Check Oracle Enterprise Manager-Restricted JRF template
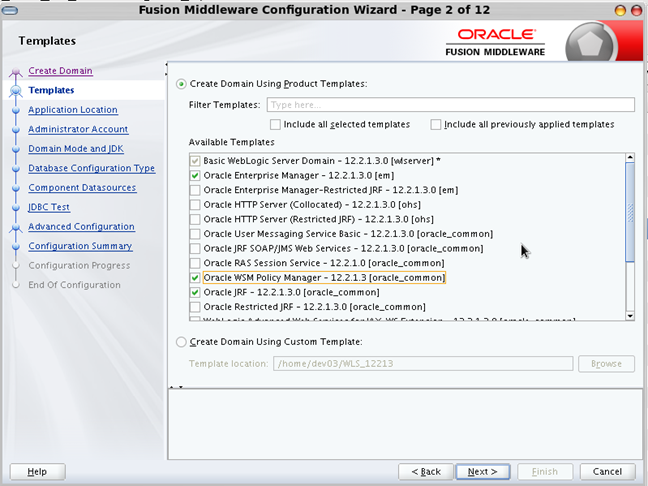The width and height of the screenshot is (648, 486). (x=195, y=190)
